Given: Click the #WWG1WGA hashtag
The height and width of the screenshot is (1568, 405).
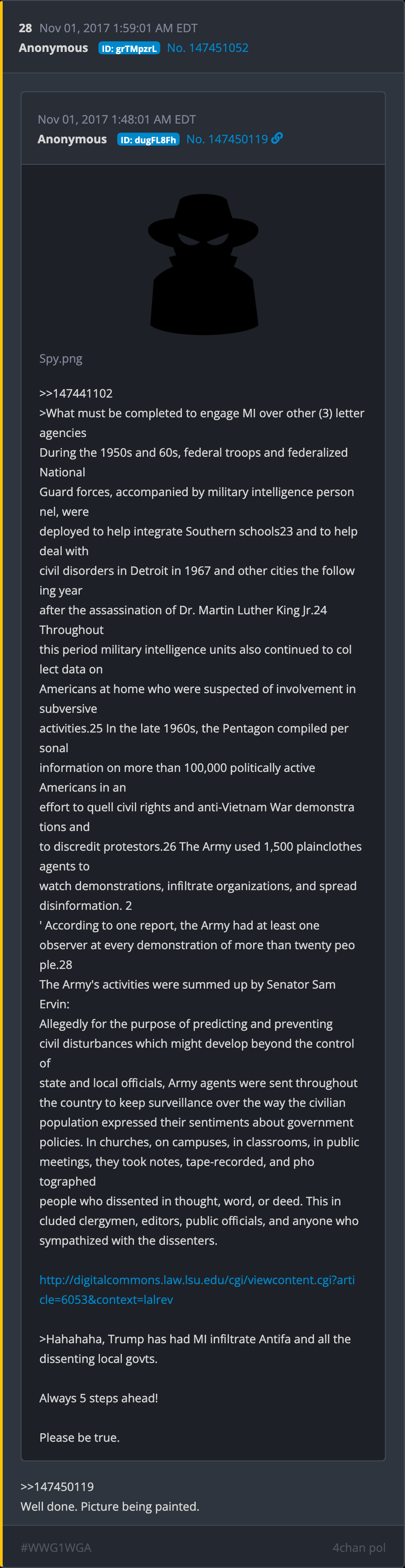Looking at the screenshot, I should pos(56,1547).
